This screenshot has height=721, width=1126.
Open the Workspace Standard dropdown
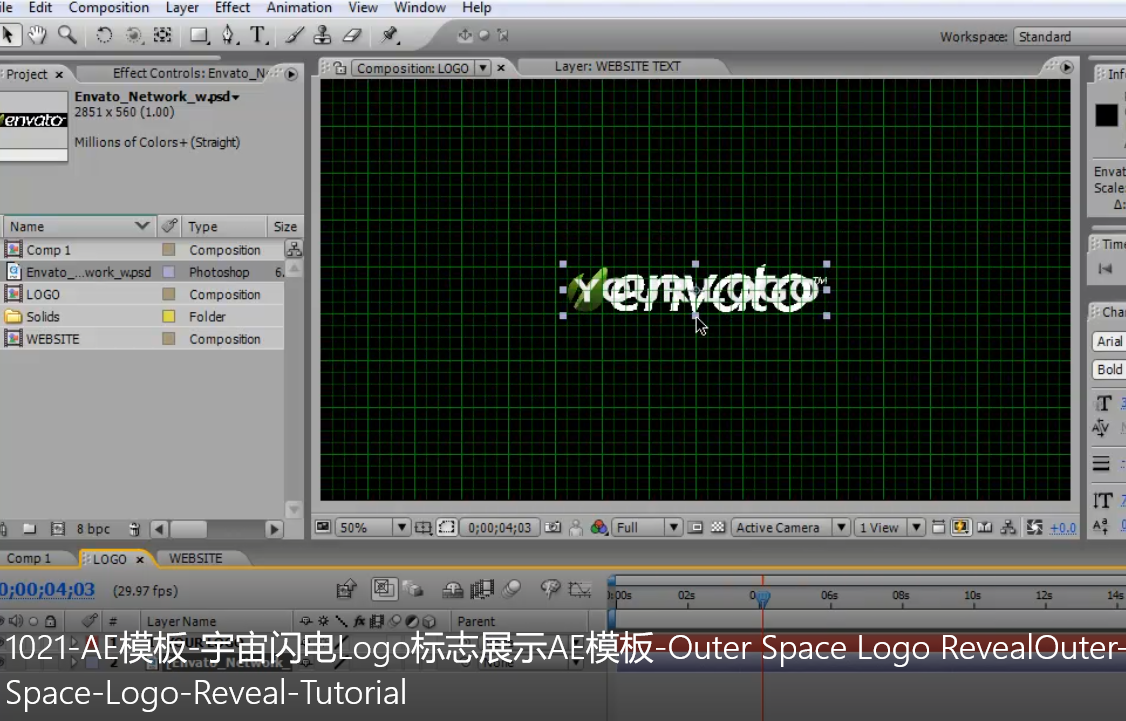(x=1069, y=37)
